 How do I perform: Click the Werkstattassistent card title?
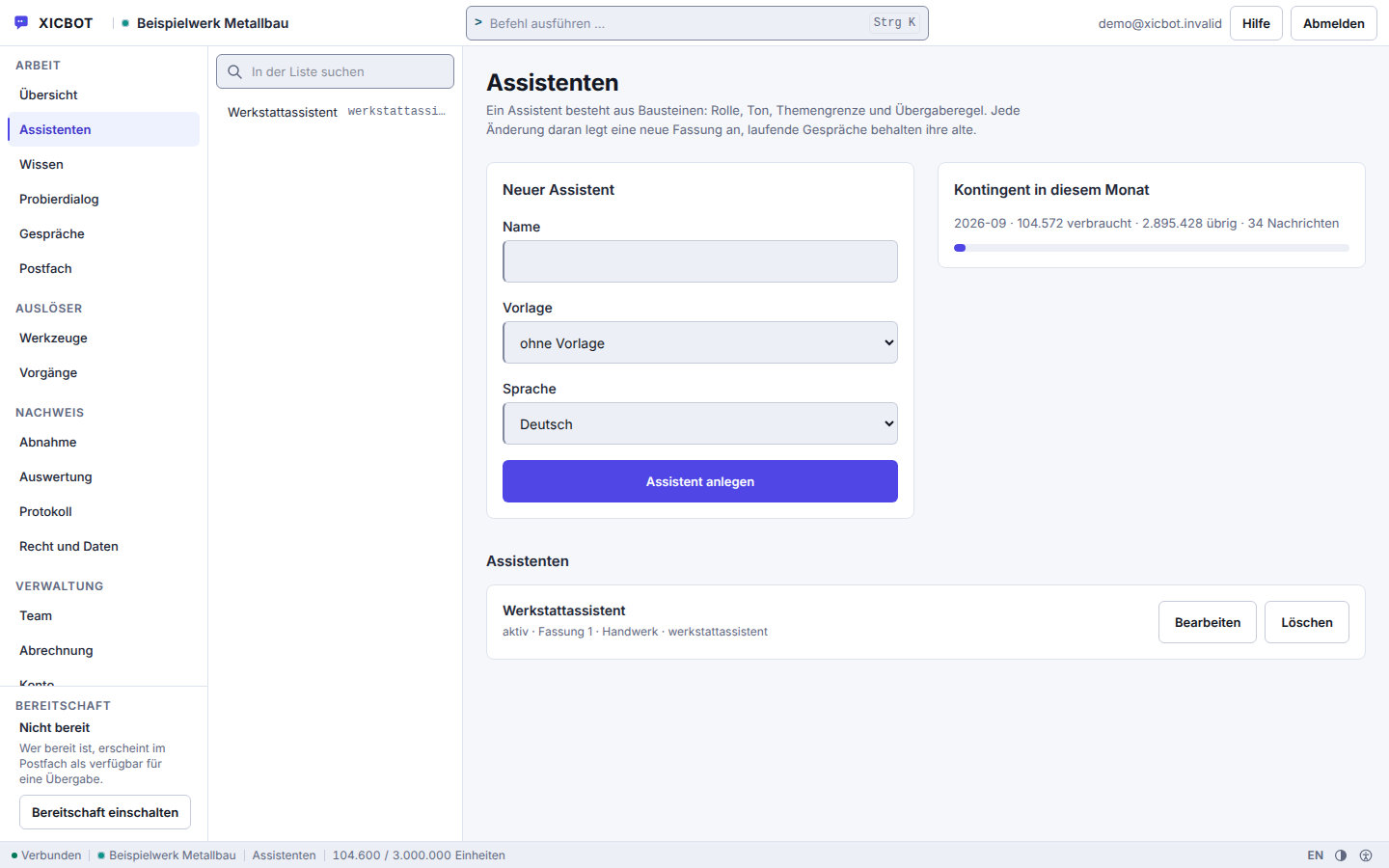click(x=564, y=610)
